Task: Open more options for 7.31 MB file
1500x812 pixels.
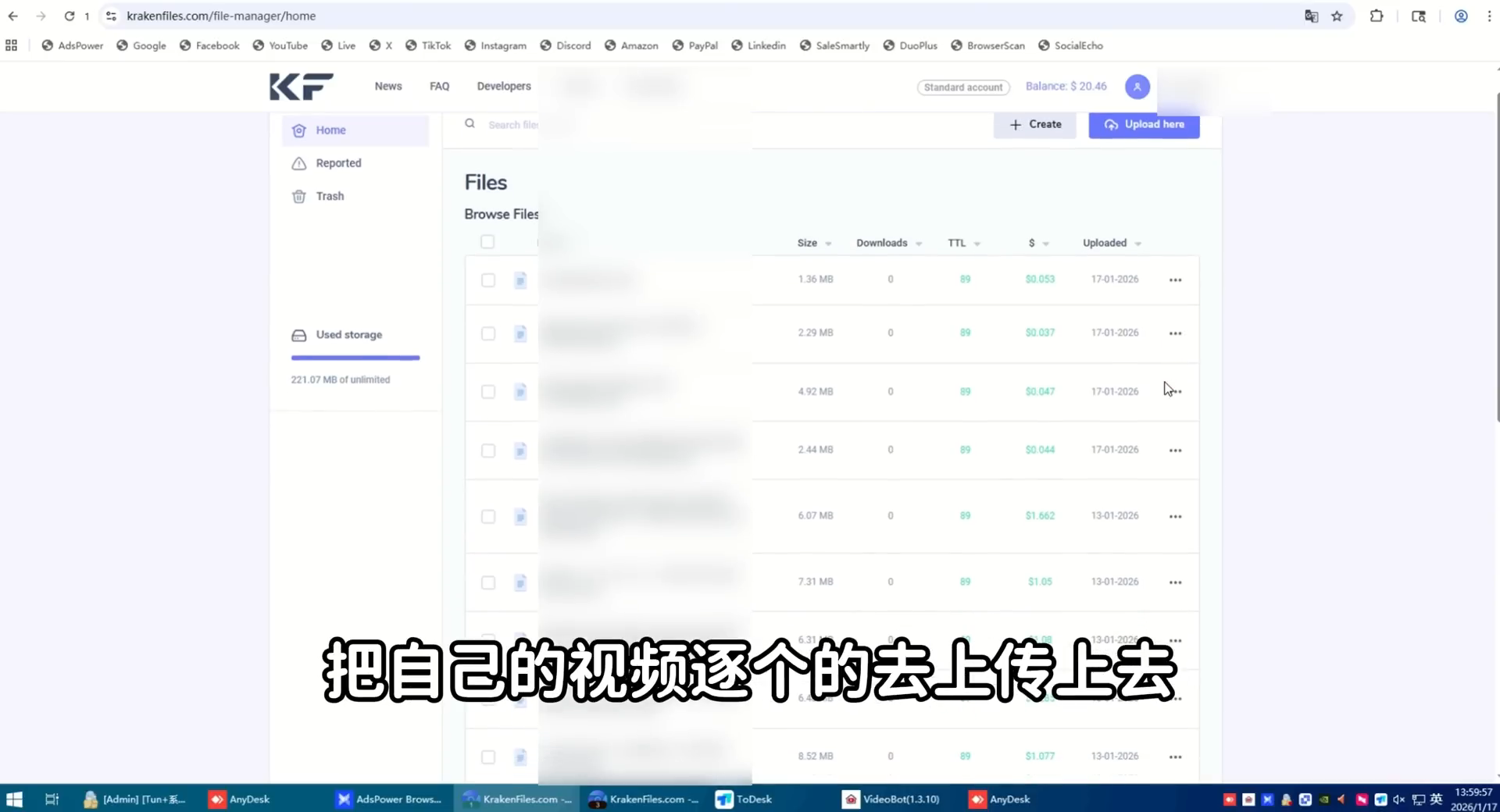Action: pos(1175,582)
